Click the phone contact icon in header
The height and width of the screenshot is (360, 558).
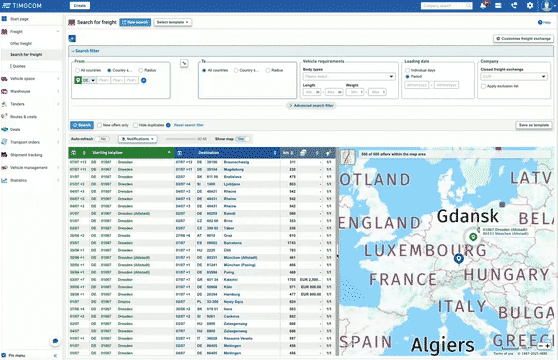point(514,5)
